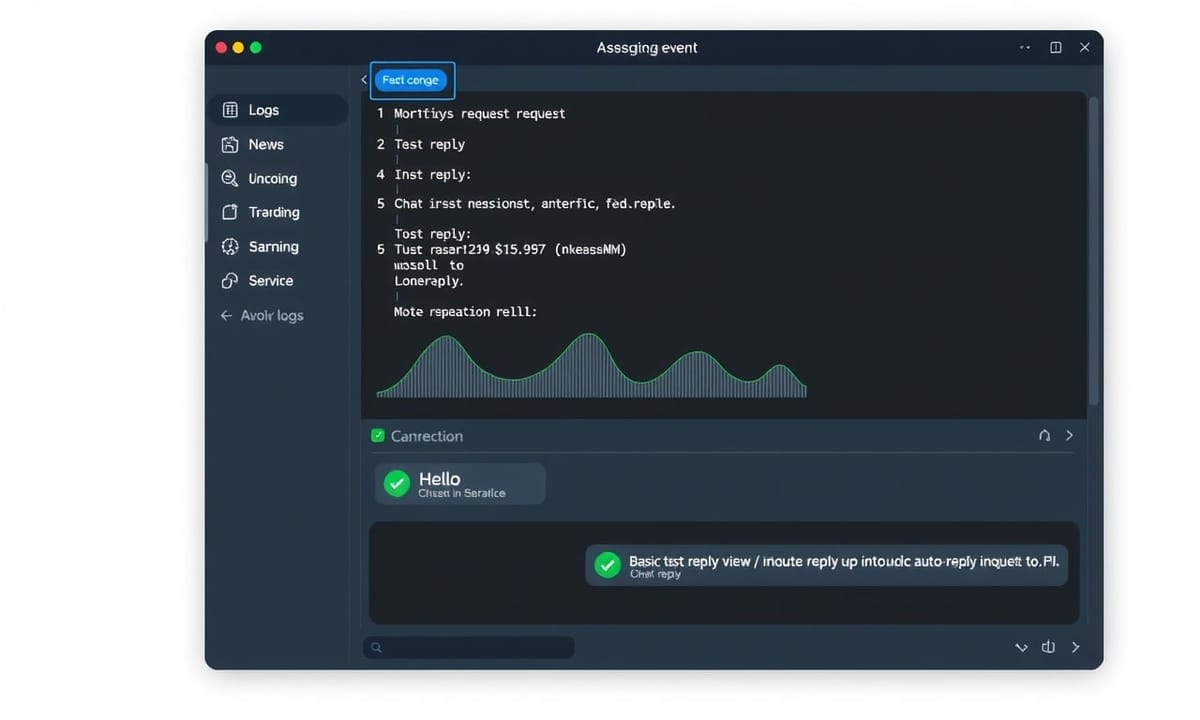The width and height of the screenshot is (1200, 720).
Task: Open the Hello chat card
Action: tap(460, 484)
